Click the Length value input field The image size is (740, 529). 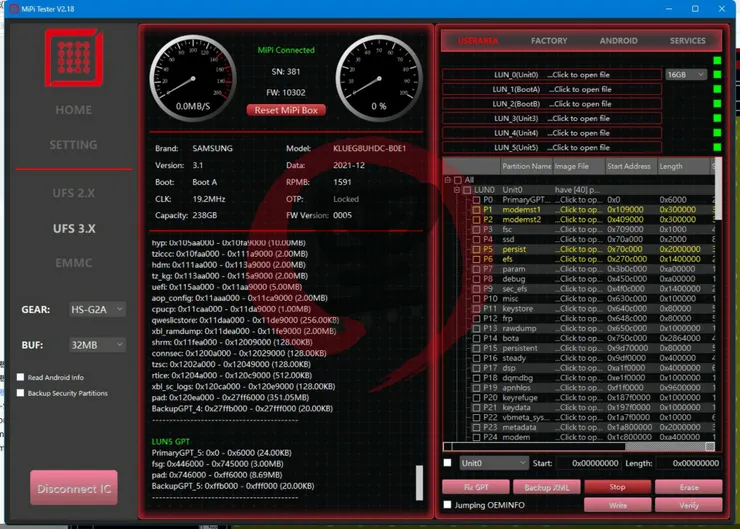click(x=689, y=463)
